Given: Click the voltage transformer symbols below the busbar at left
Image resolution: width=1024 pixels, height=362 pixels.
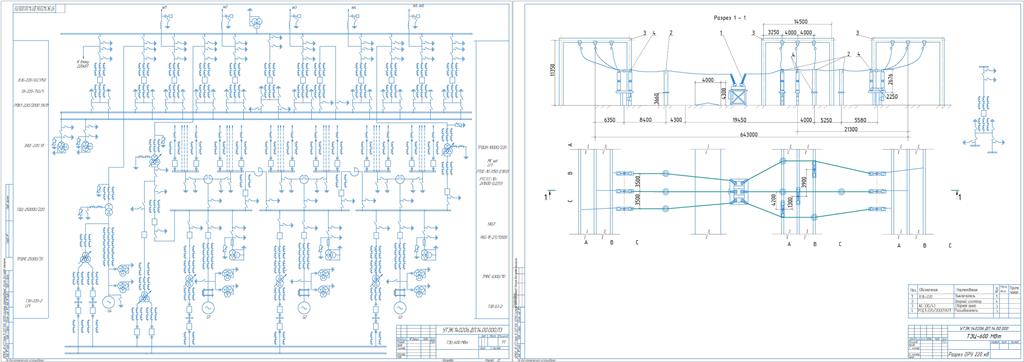Looking at the screenshot, I should pyautogui.click(x=74, y=144).
